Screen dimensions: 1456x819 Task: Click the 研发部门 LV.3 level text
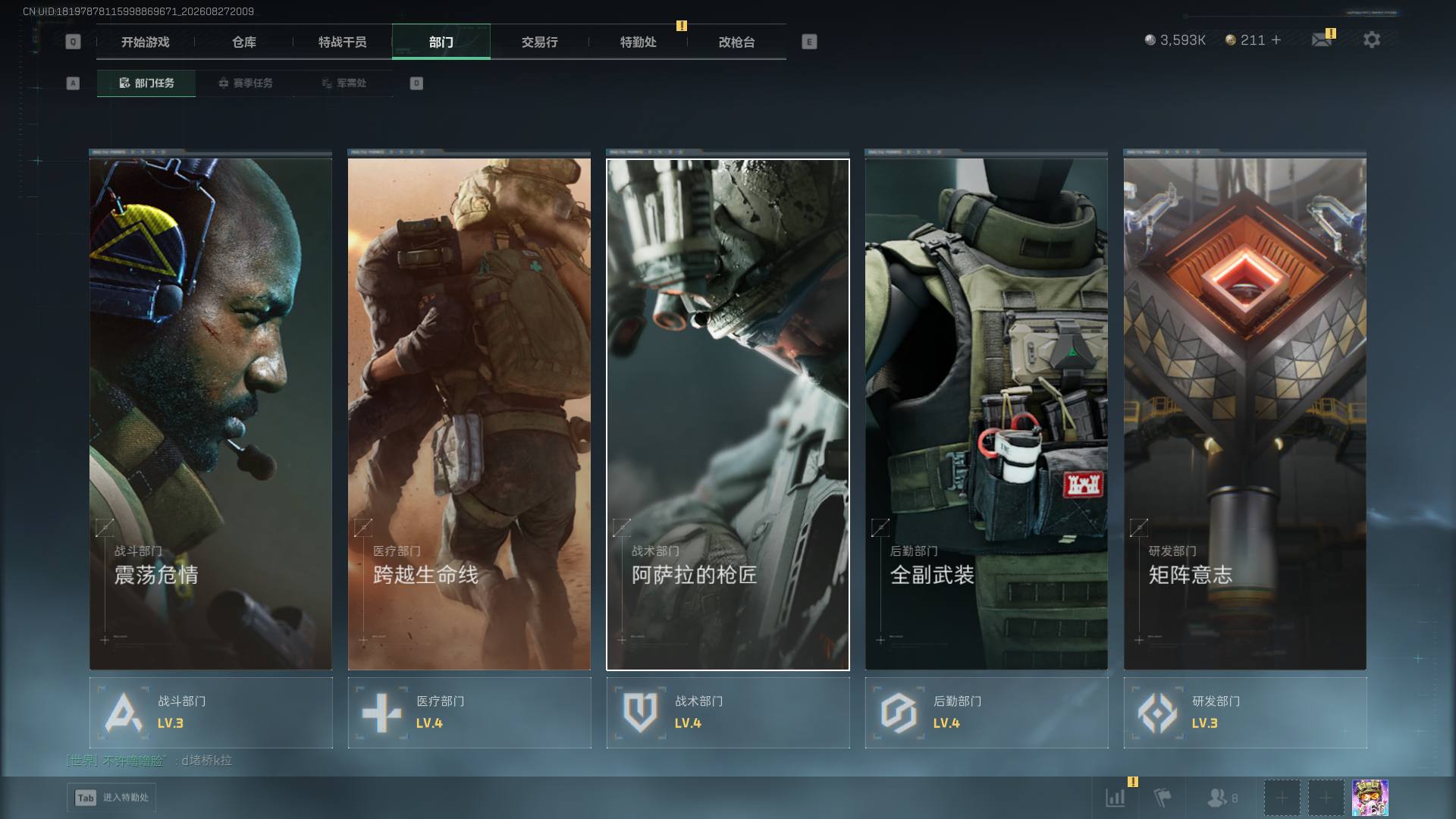(x=1205, y=723)
